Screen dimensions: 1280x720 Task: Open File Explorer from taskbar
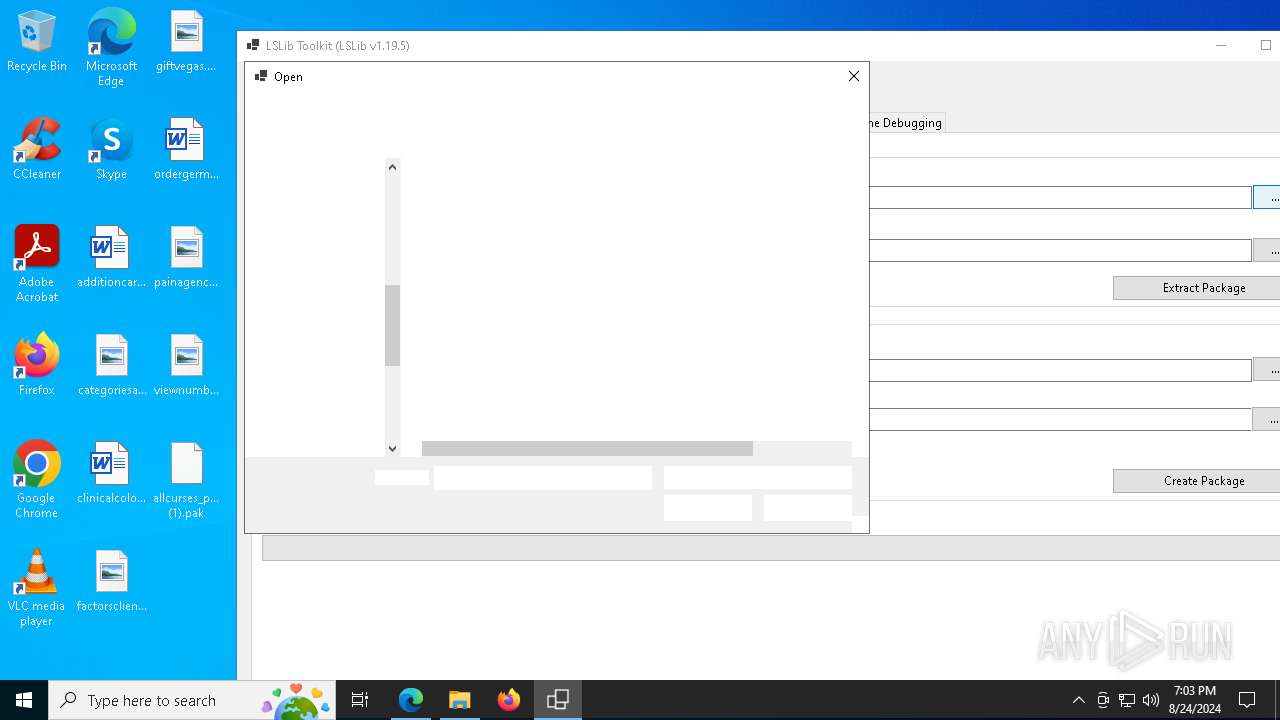[460, 700]
